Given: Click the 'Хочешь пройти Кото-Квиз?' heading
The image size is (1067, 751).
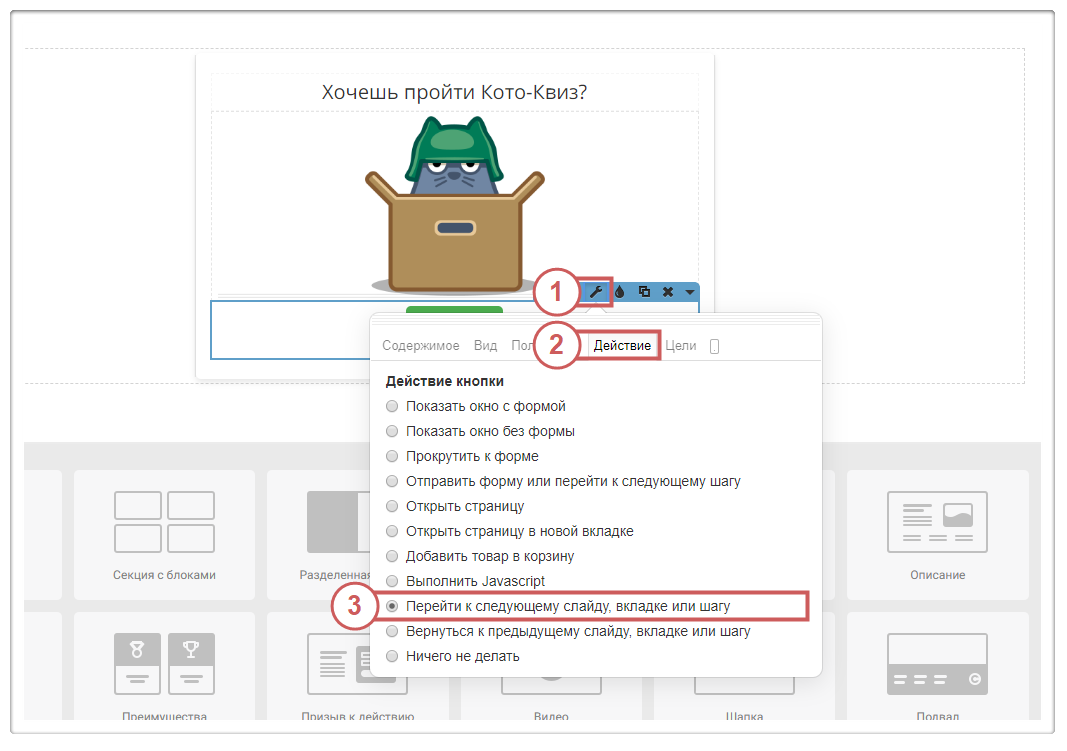Looking at the screenshot, I should click(x=454, y=92).
